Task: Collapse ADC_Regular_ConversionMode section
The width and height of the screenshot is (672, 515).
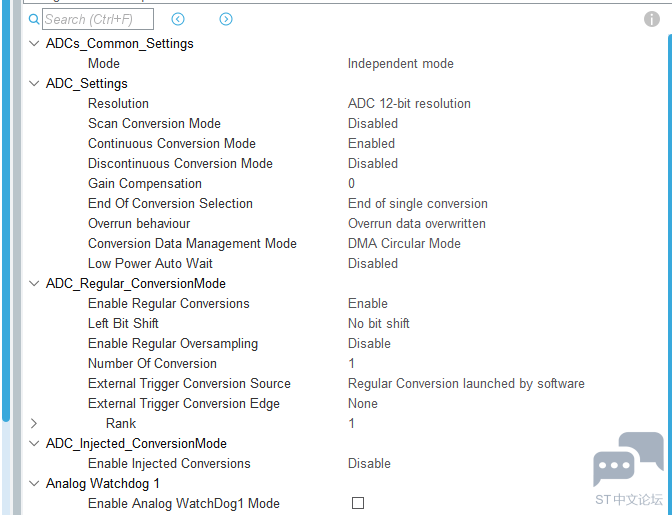Action: coord(35,283)
